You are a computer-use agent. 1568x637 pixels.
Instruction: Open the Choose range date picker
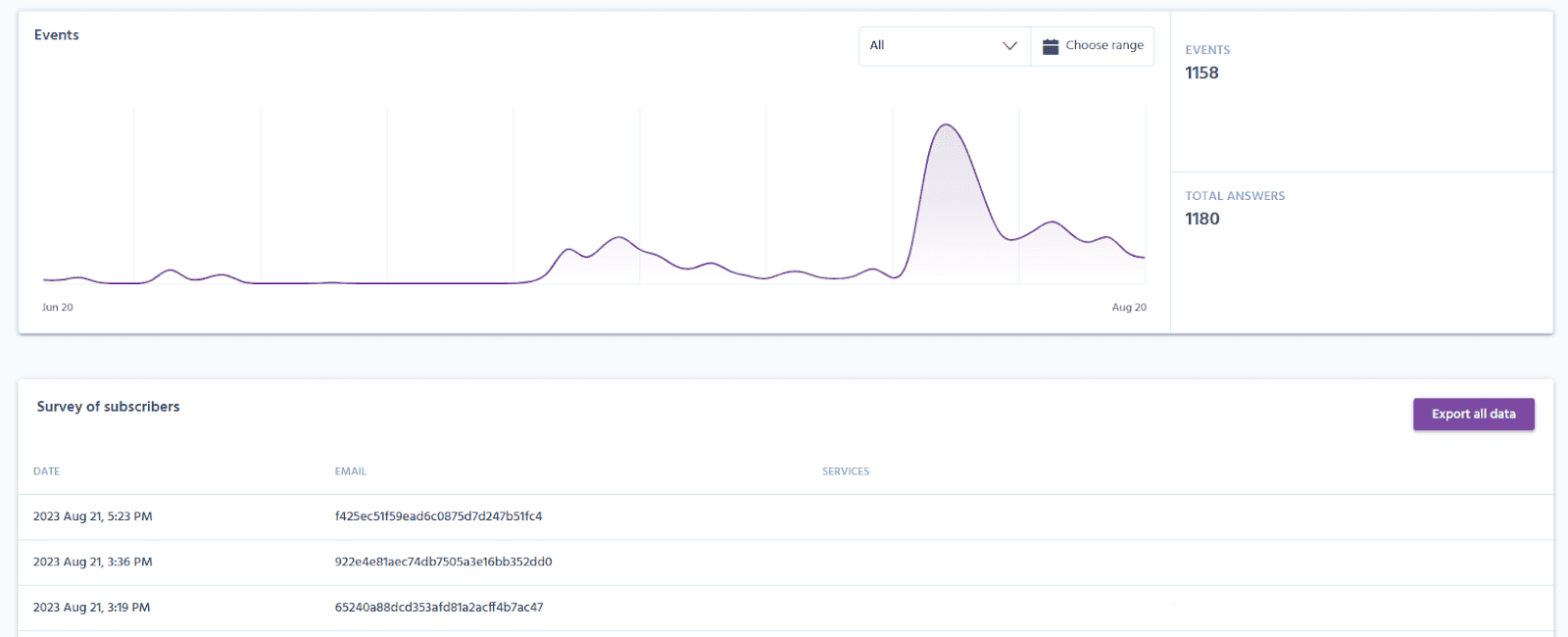[1092, 46]
